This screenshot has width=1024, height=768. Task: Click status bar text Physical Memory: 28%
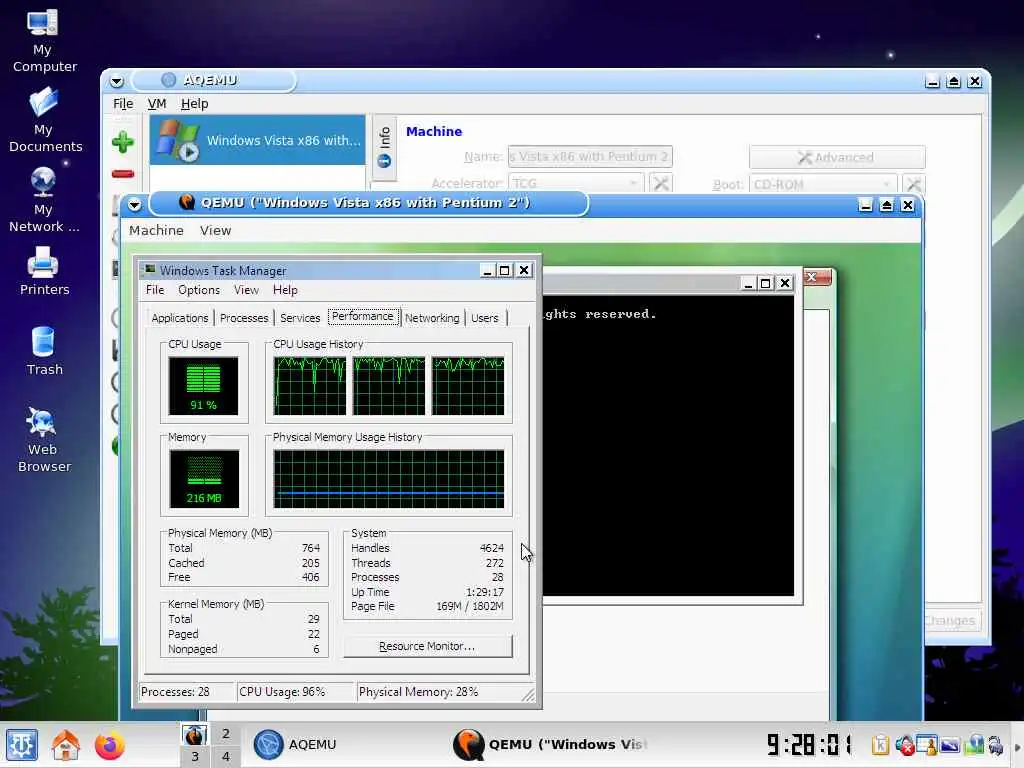[419, 692]
